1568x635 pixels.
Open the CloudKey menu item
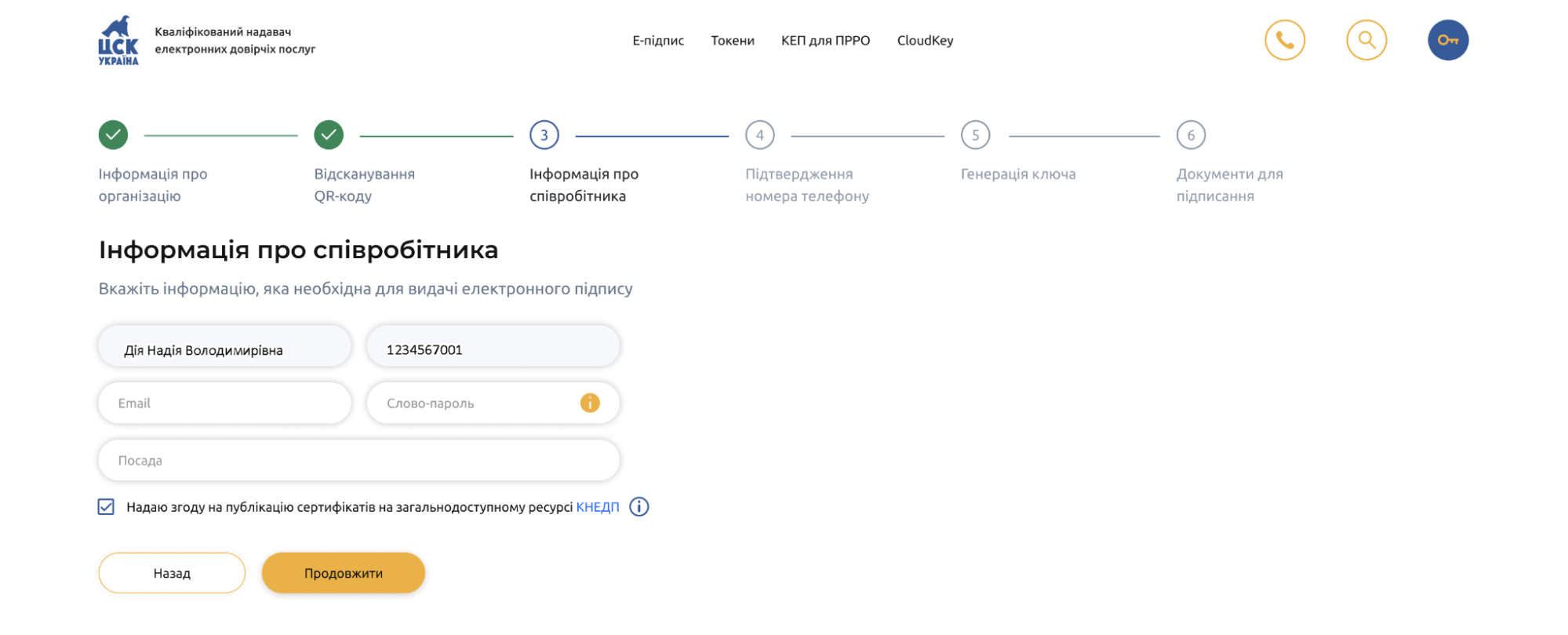[x=925, y=41]
